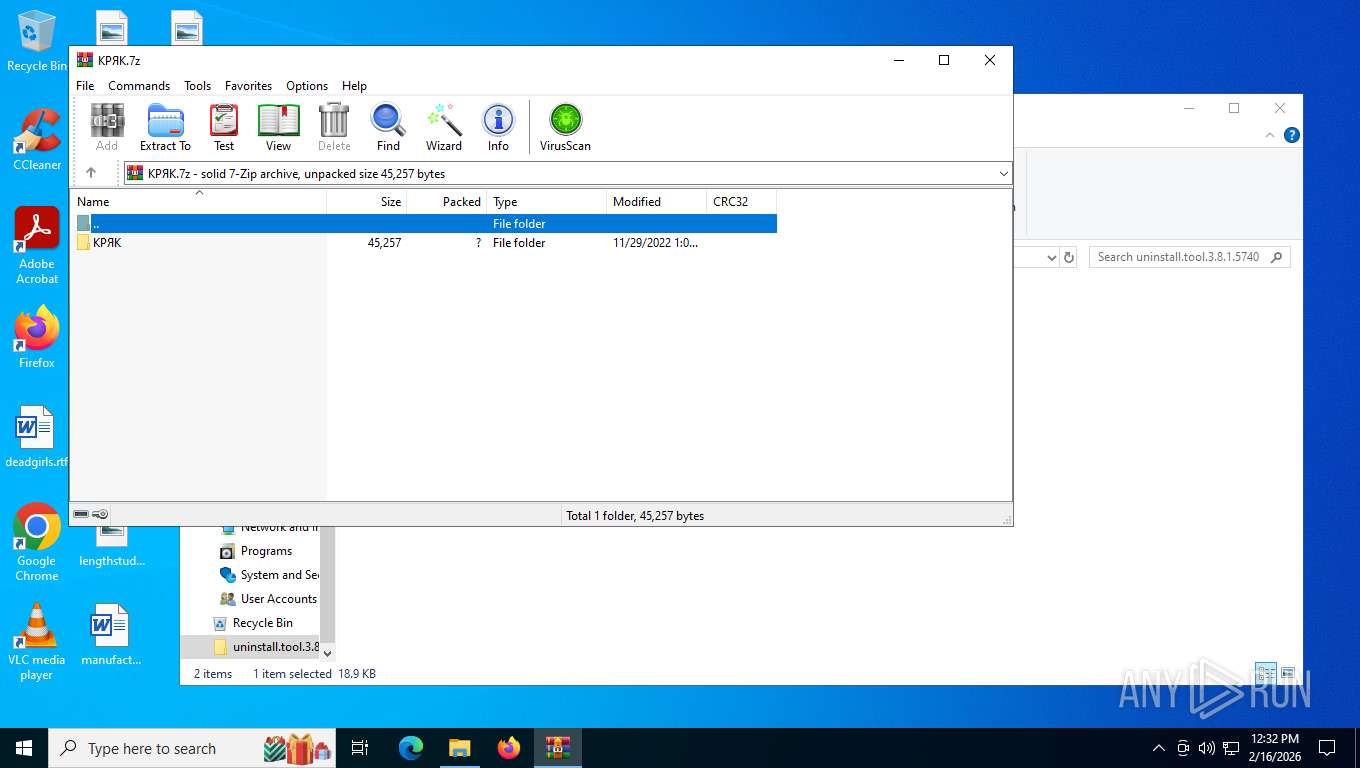Image resolution: width=1360 pixels, height=768 pixels.
Task: Show hidden system tray icons chevron
Action: (1159, 748)
